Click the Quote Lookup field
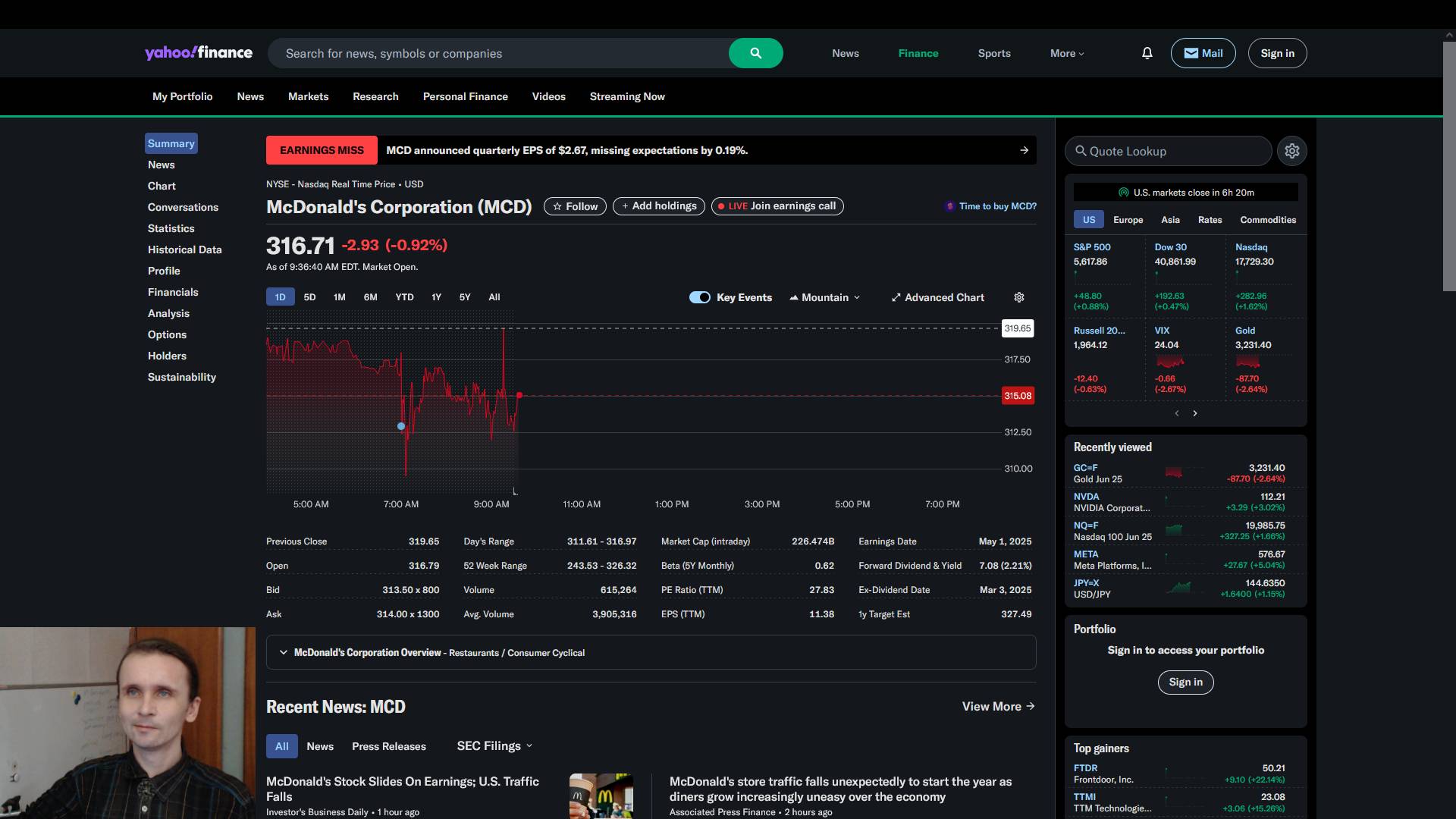The height and width of the screenshot is (819, 1456). coord(1168,151)
